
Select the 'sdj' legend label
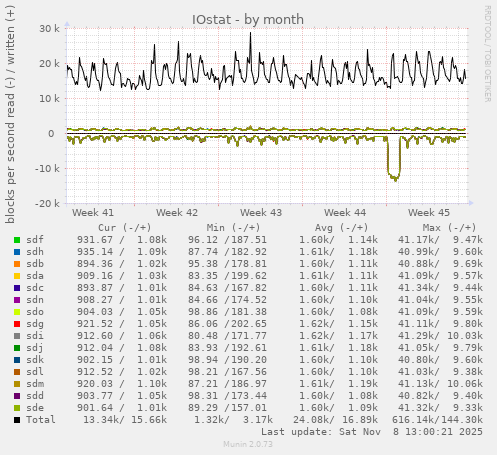point(35,348)
